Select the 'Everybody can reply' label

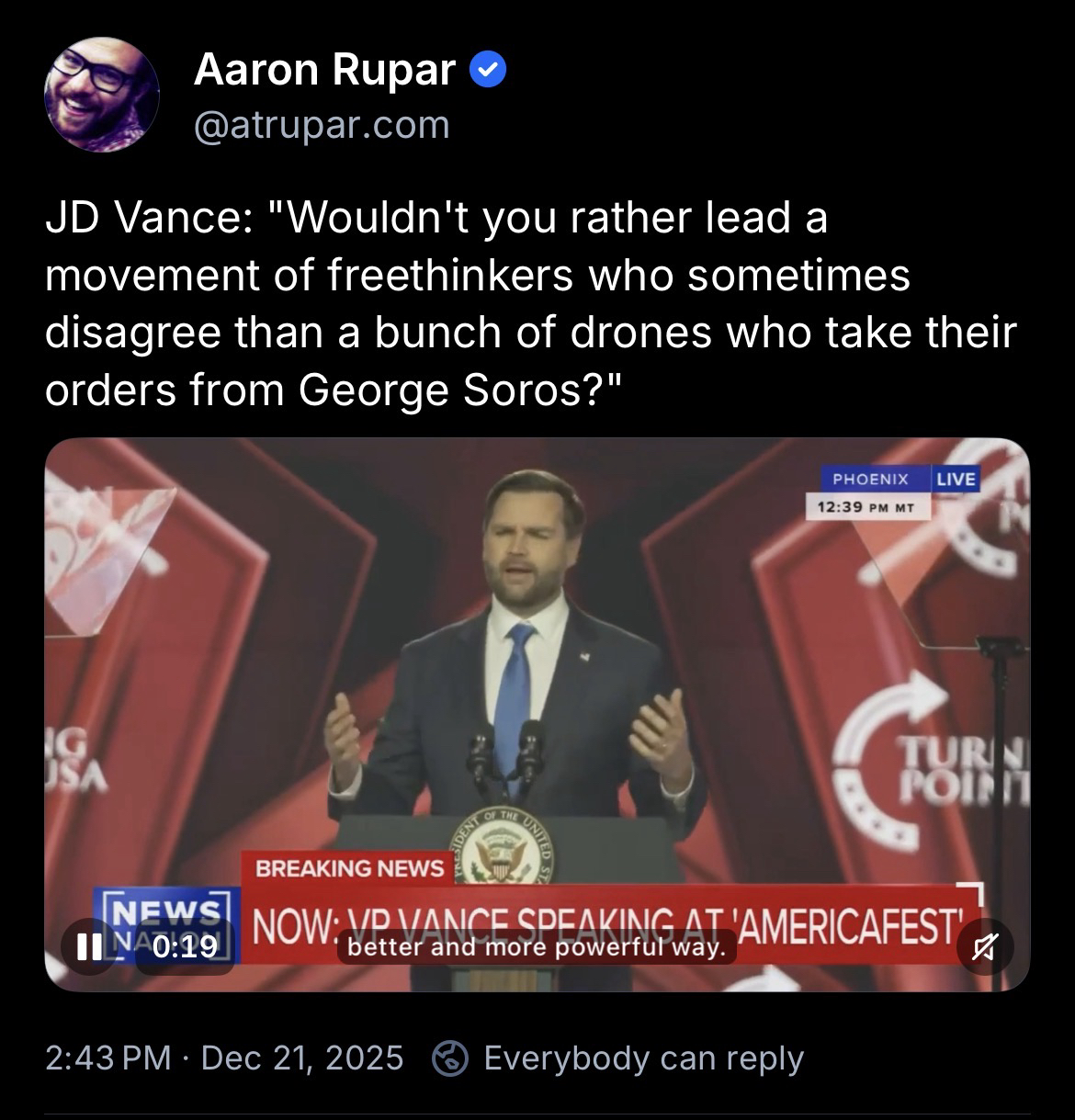coord(643,1058)
